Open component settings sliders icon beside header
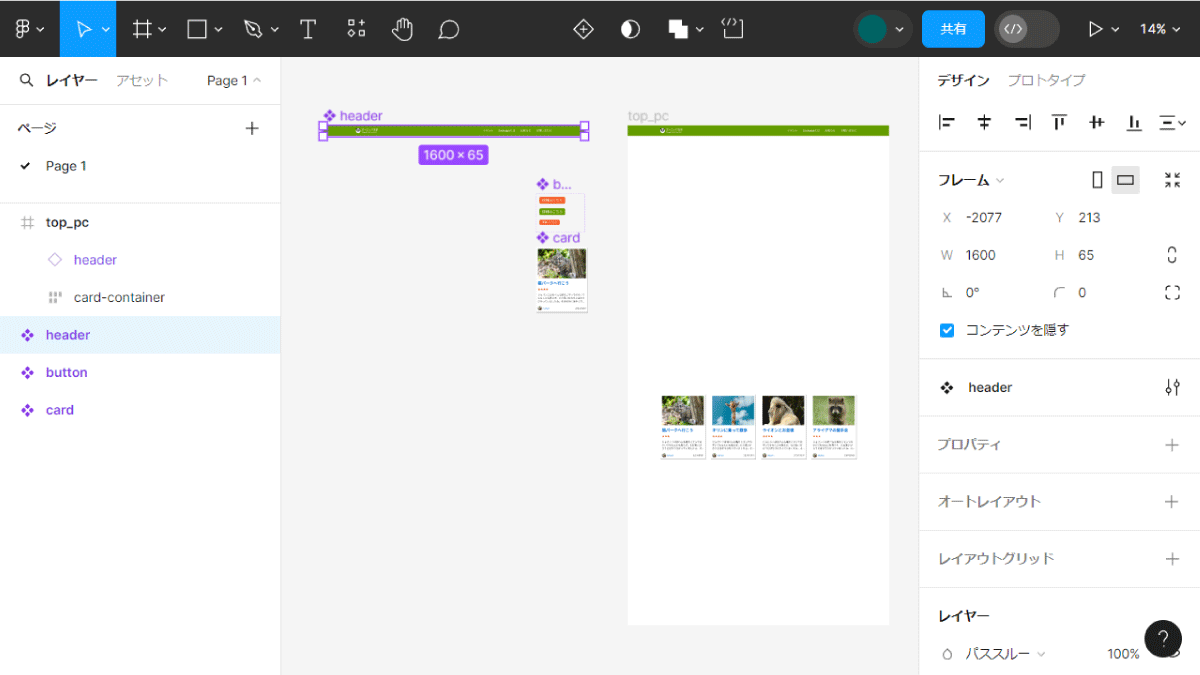Image resolution: width=1200 pixels, height=675 pixels. [x=1172, y=387]
